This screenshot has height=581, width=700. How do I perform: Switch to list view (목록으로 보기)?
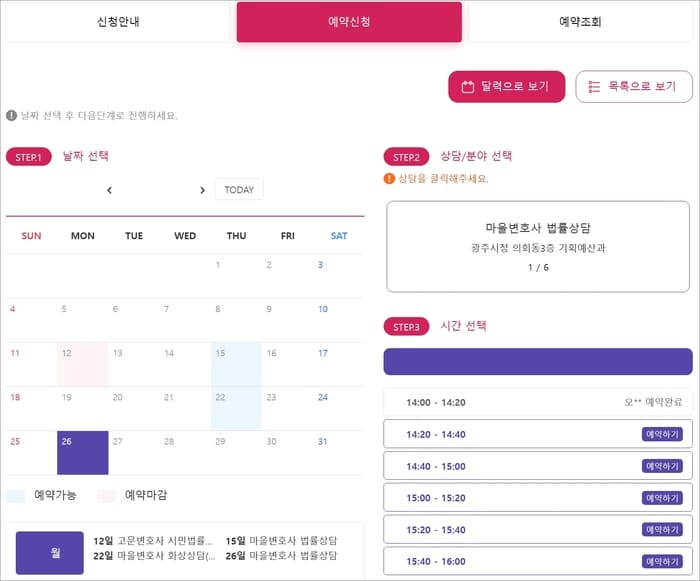(x=633, y=87)
